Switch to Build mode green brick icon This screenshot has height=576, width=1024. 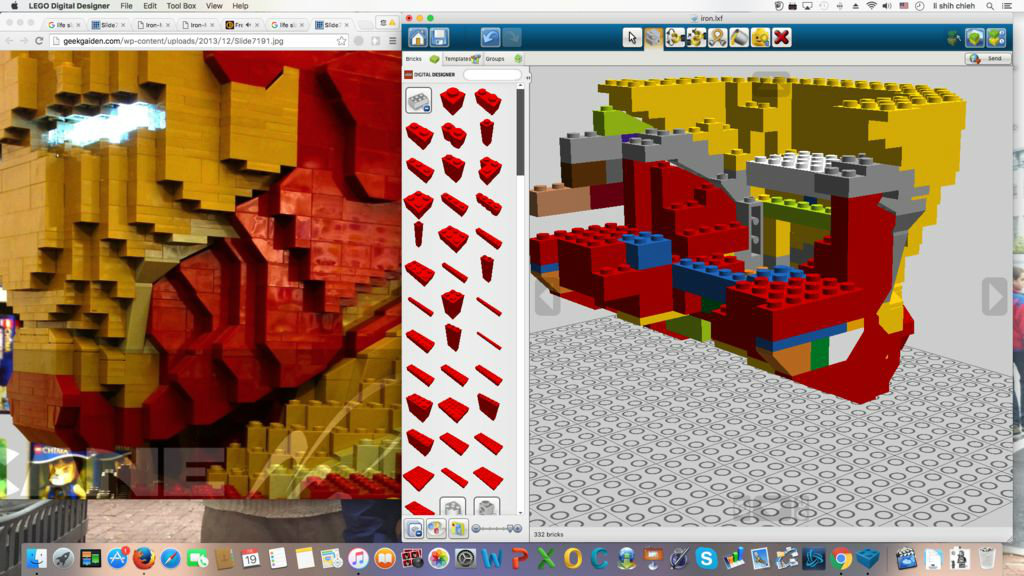point(953,38)
